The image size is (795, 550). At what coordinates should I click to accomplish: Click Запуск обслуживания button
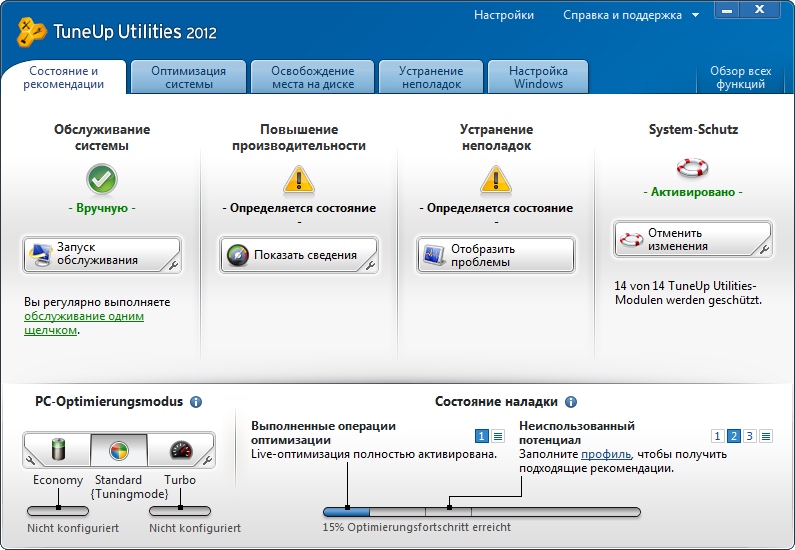coord(102,254)
